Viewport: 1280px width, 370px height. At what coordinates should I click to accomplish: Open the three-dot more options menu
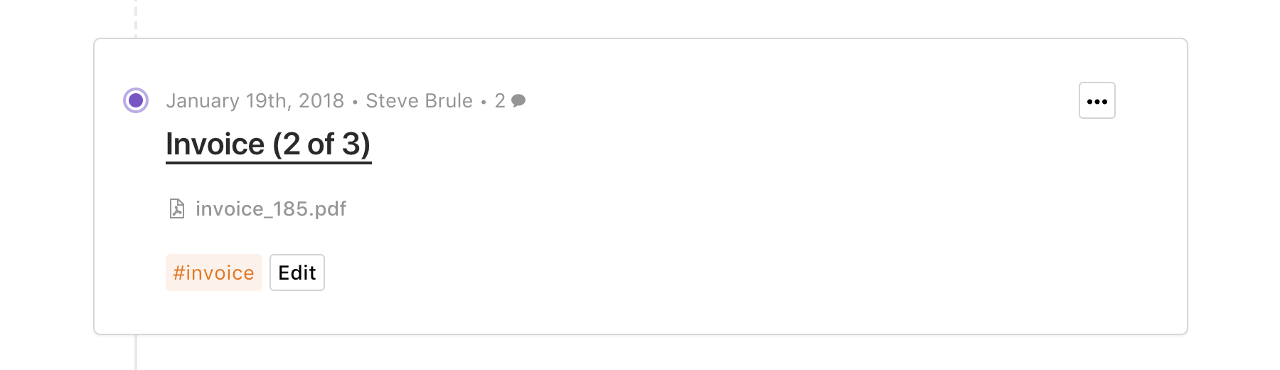click(x=1097, y=101)
